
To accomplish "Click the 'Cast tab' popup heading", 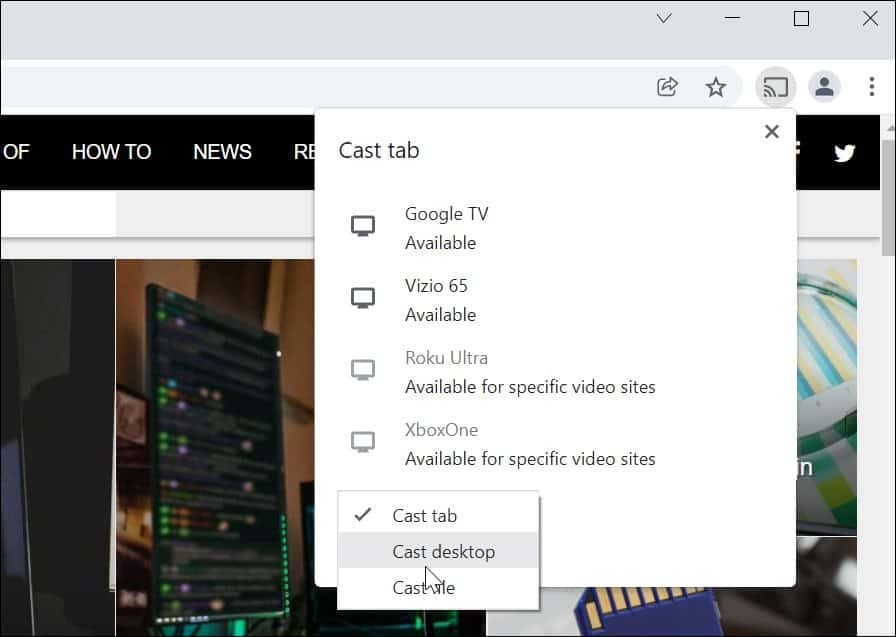I will (x=379, y=150).
